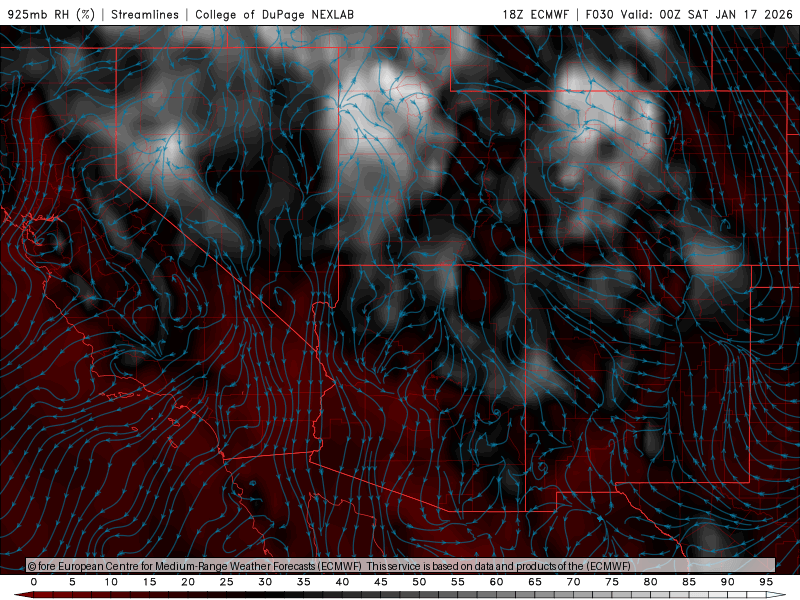The height and width of the screenshot is (600, 800).
Task: Click the "25" tick label on the scale
Action: click(x=227, y=582)
